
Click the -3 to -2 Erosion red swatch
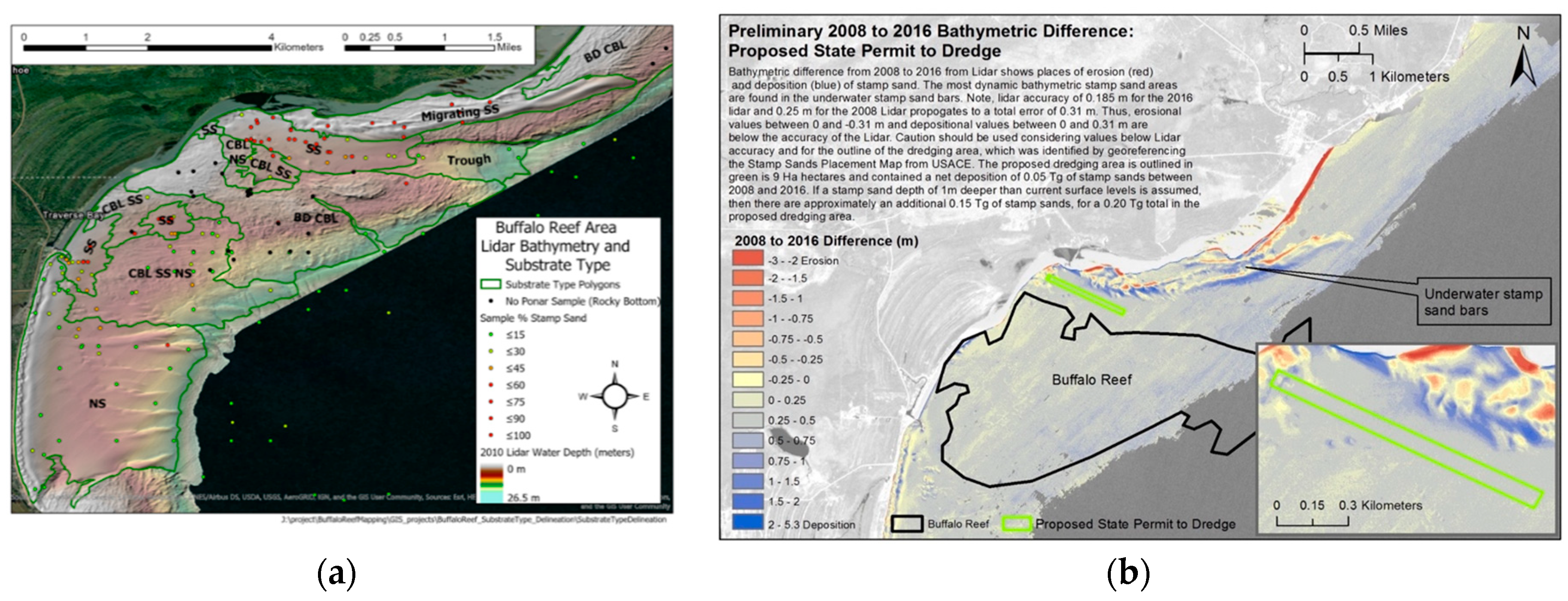(748, 258)
